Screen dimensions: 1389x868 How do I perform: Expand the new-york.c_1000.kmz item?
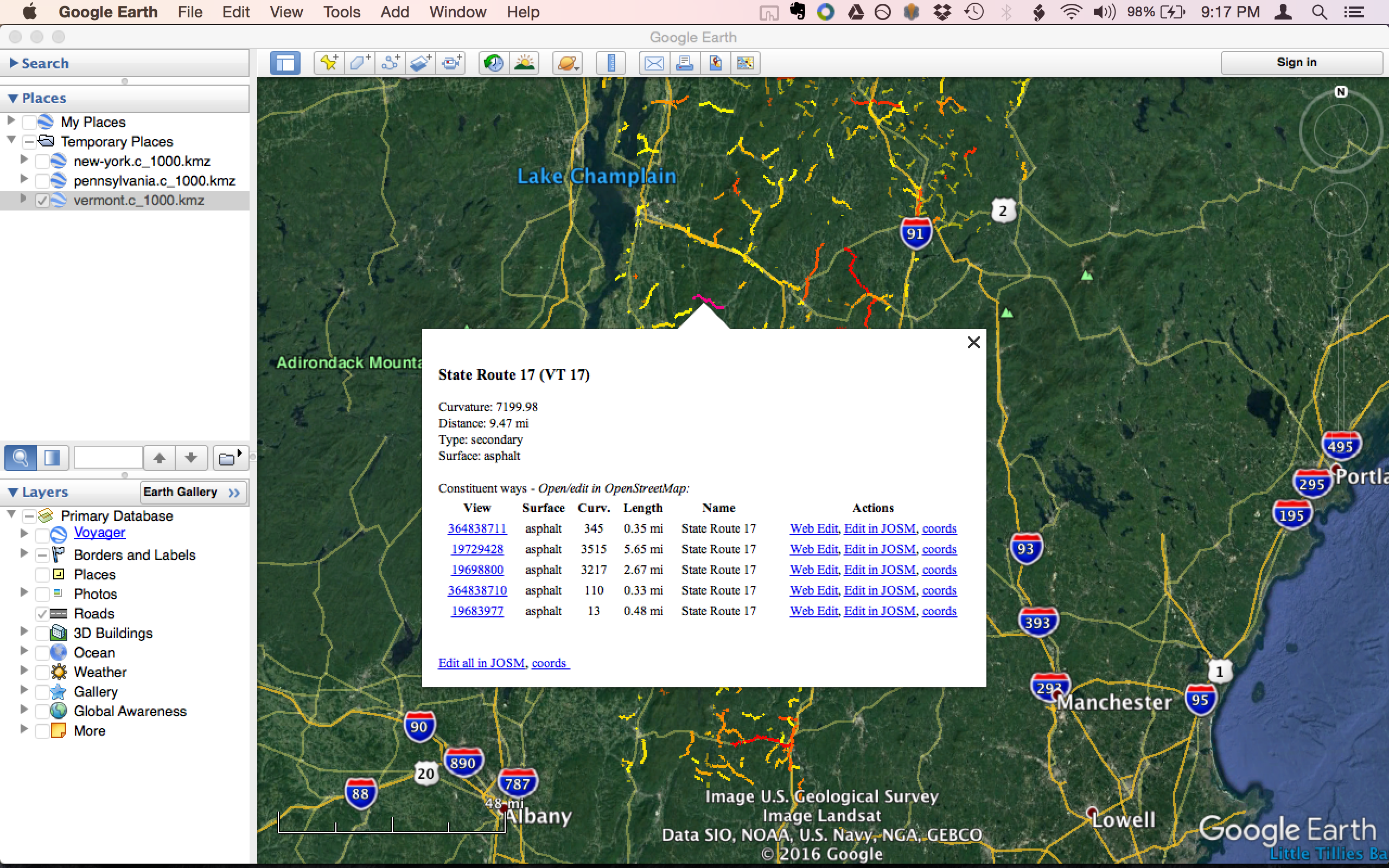click(x=23, y=161)
